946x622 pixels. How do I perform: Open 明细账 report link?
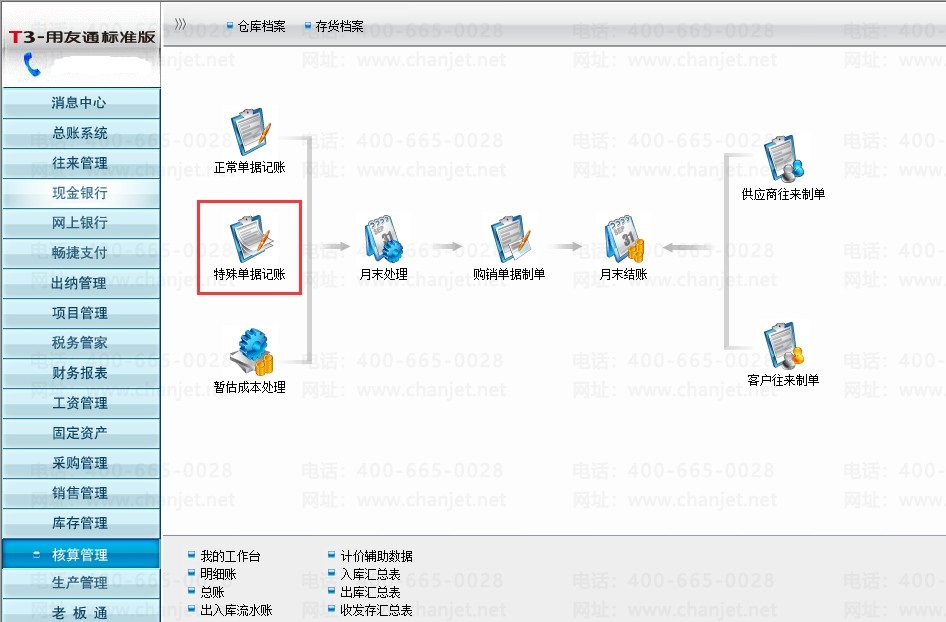point(218,574)
